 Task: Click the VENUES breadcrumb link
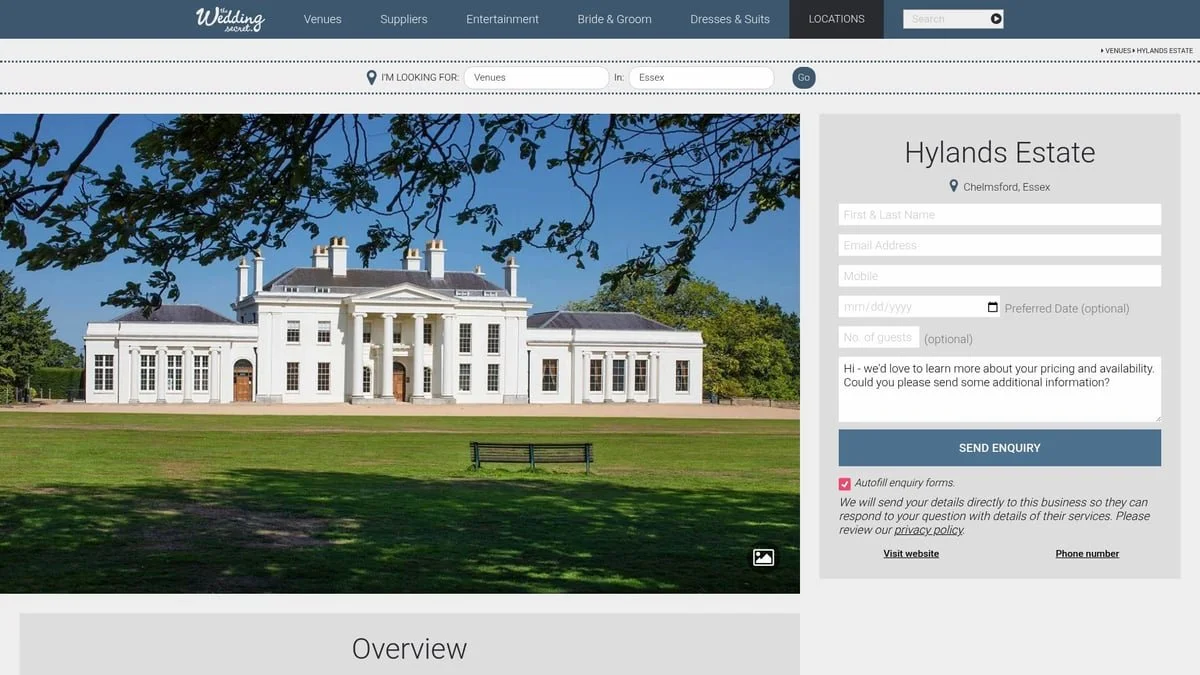tap(1117, 50)
